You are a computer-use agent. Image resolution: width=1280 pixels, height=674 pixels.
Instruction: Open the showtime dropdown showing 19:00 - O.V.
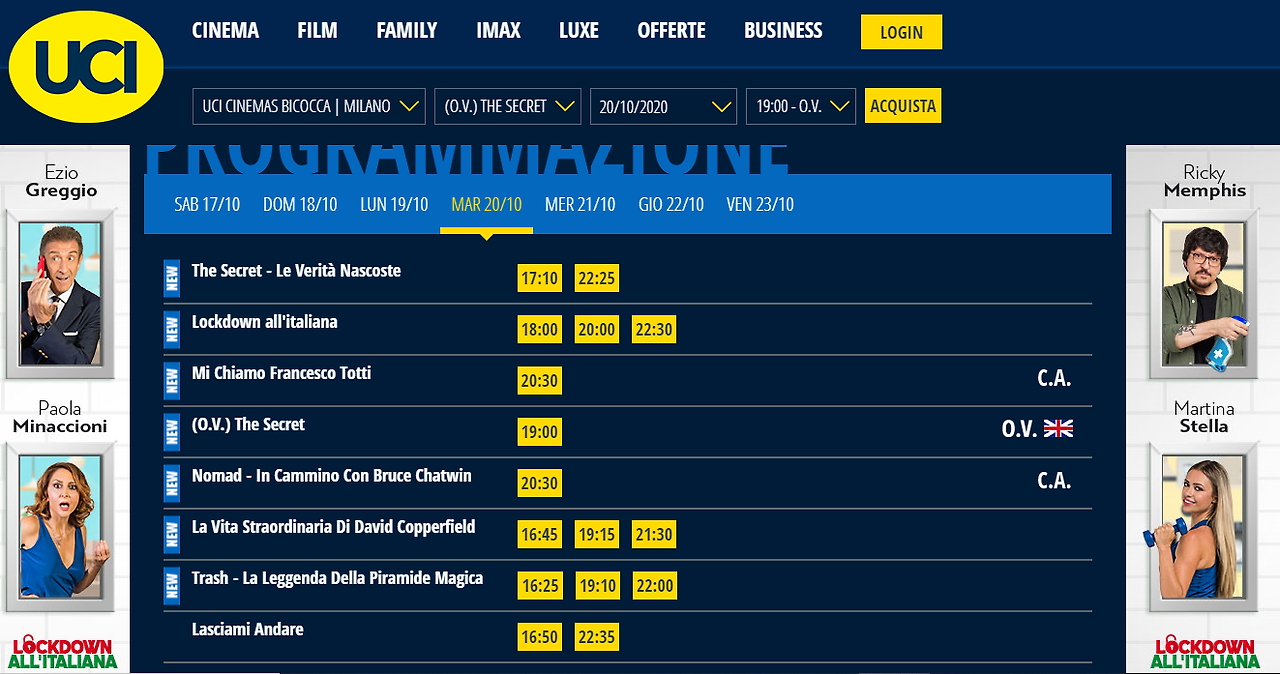(800, 105)
